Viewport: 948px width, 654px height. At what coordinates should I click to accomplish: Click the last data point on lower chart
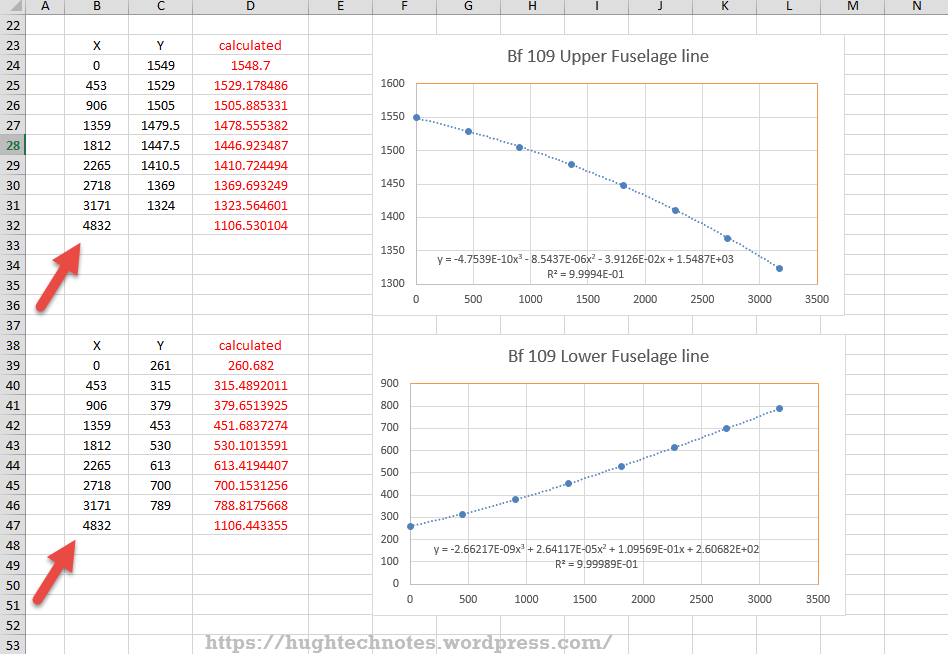pos(779,408)
